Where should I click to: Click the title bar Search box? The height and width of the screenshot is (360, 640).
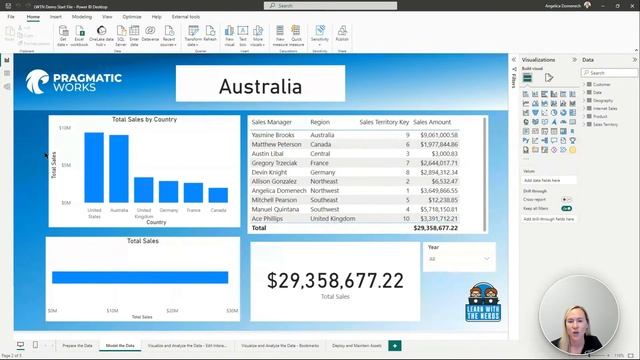point(330,6)
